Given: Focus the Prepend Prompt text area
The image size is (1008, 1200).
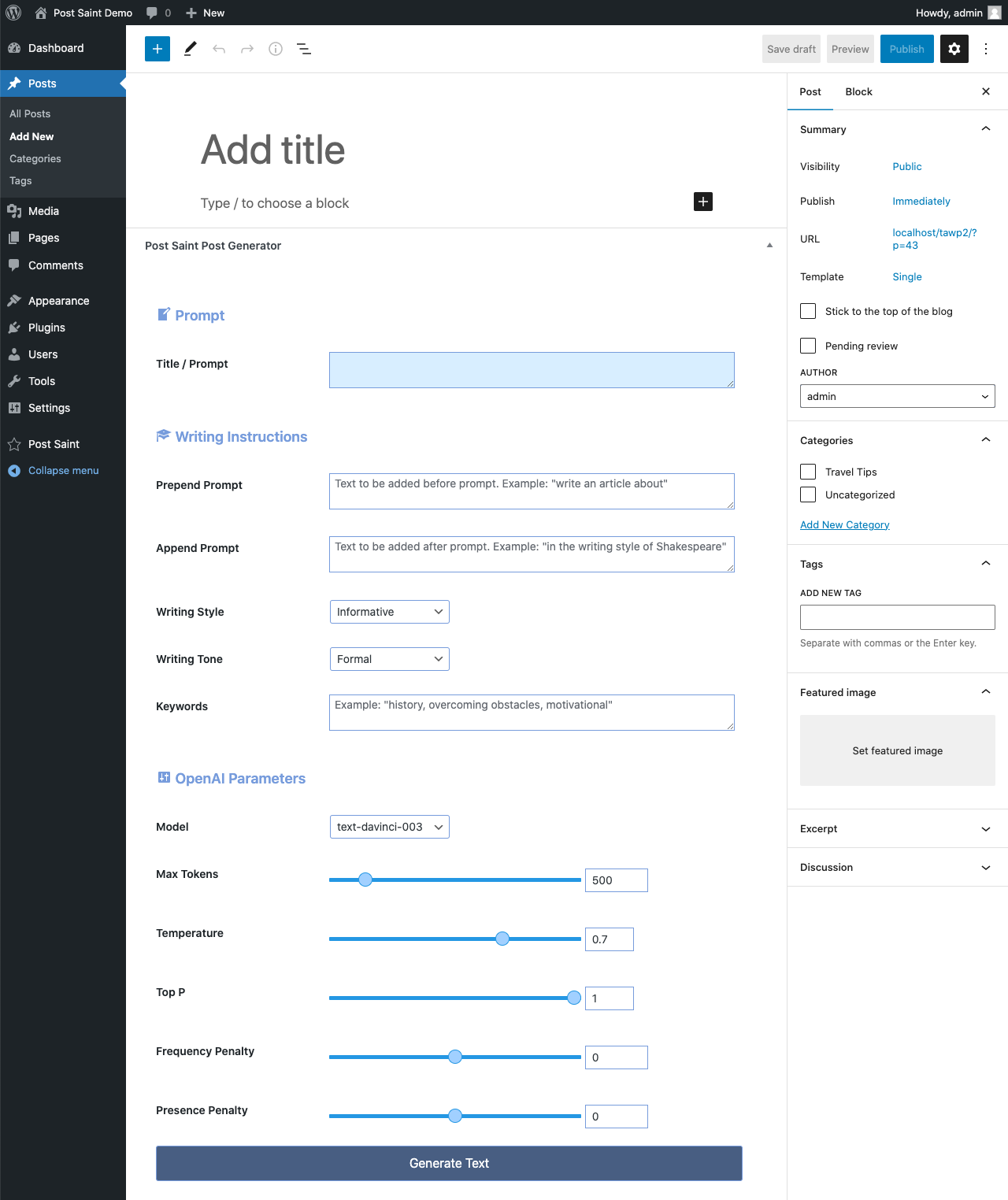Looking at the screenshot, I should 532,491.
